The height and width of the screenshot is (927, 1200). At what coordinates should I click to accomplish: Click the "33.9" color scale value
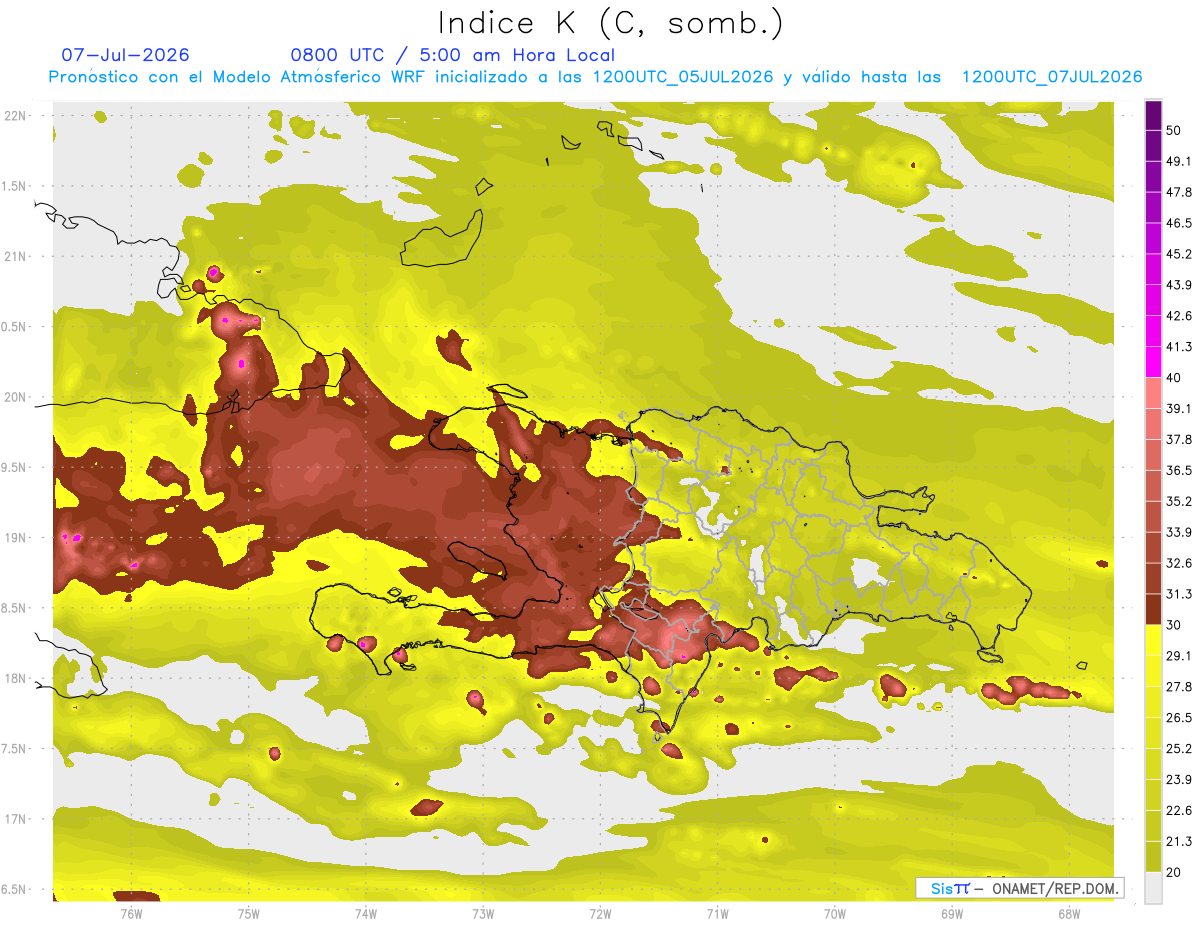click(1179, 532)
